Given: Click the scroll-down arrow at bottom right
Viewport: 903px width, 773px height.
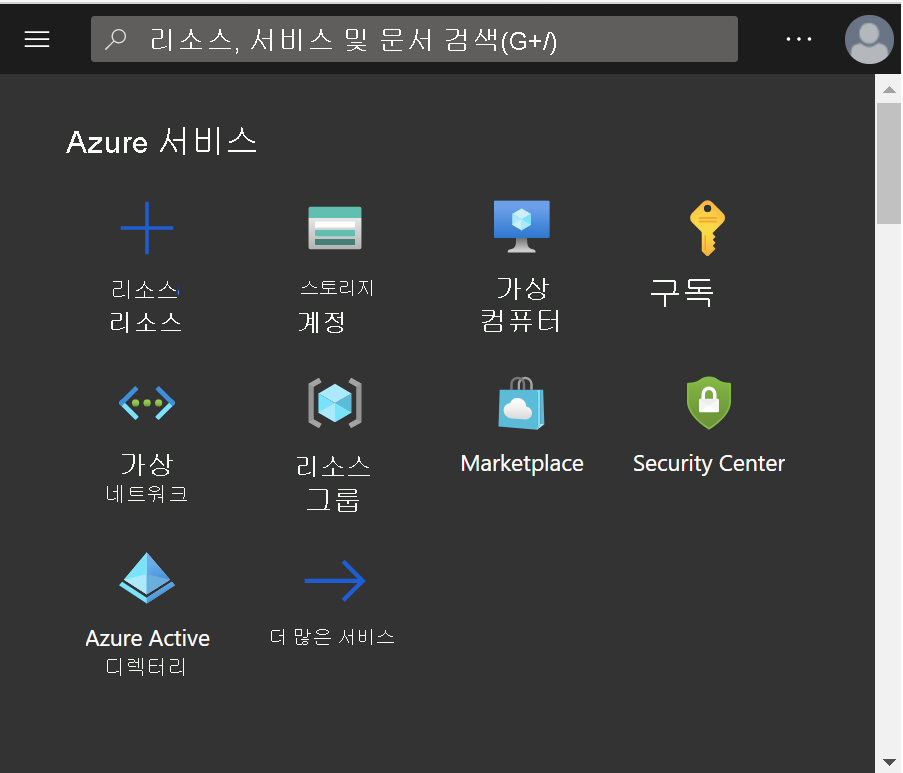Looking at the screenshot, I should (888, 760).
